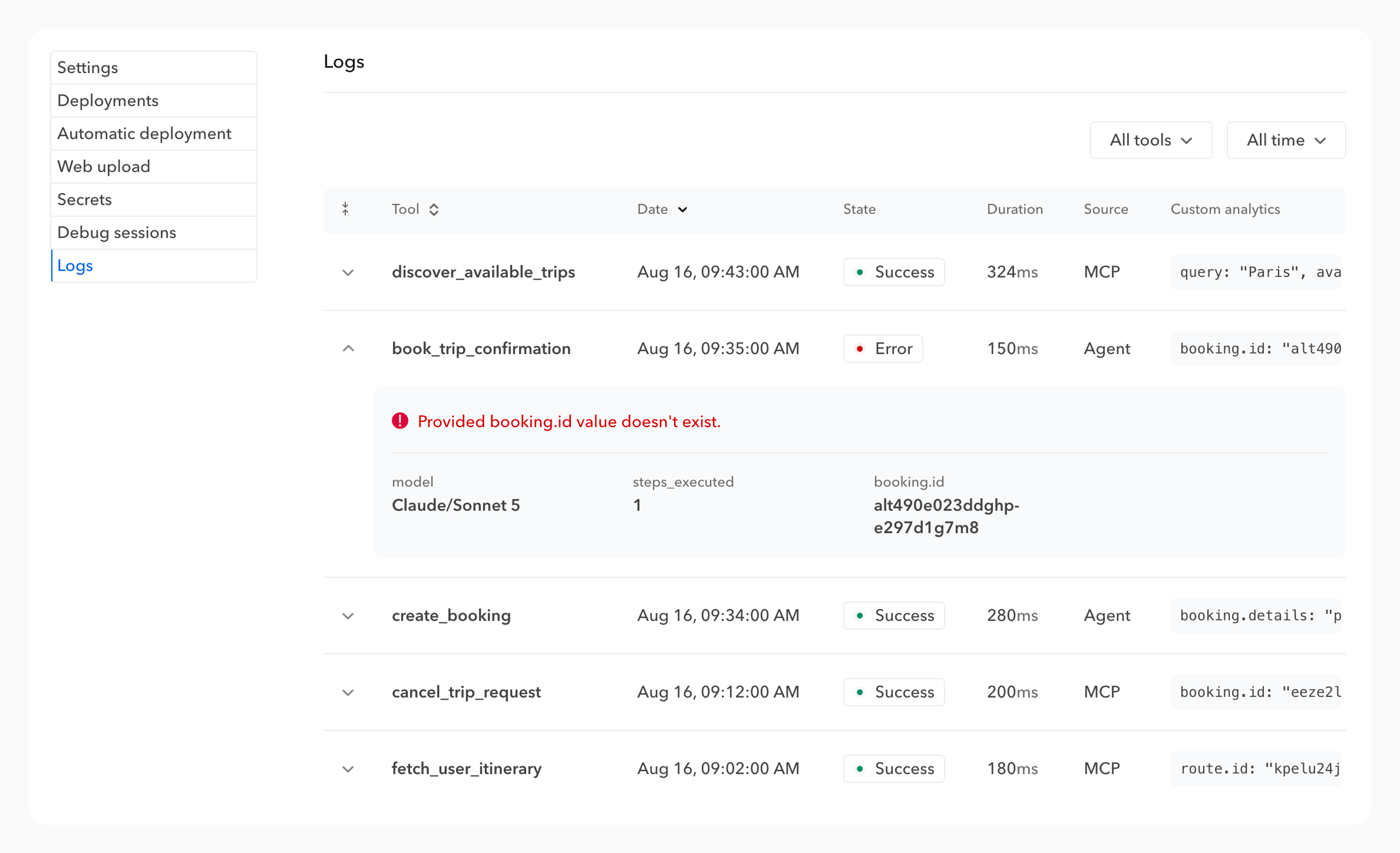
Task: Open Automatic deployment page
Action: pos(154,134)
